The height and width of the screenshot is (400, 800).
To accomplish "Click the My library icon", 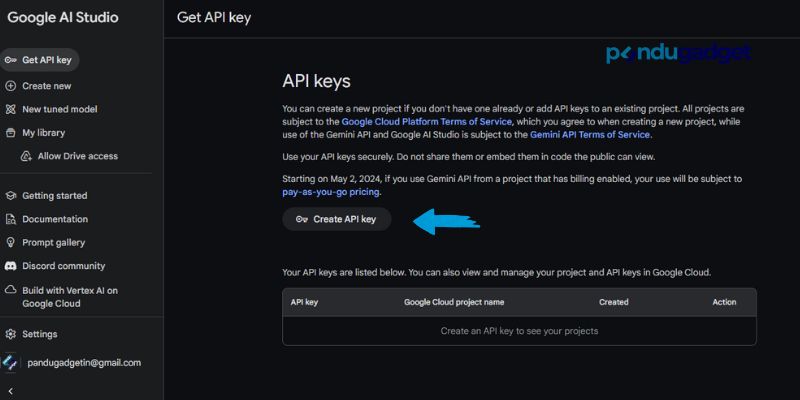I will 10,132.
